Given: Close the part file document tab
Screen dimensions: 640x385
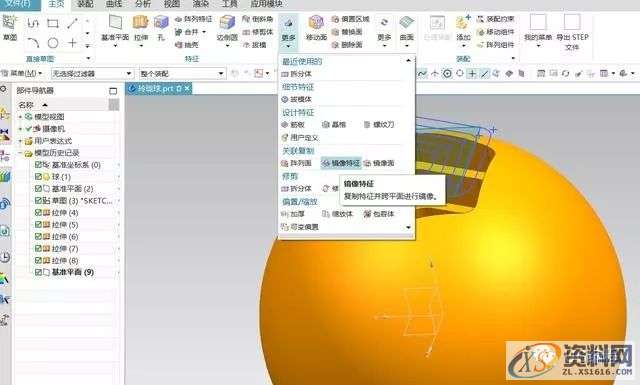Looking at the screenshot, I should pyautogui.click(x=187, y=88).
